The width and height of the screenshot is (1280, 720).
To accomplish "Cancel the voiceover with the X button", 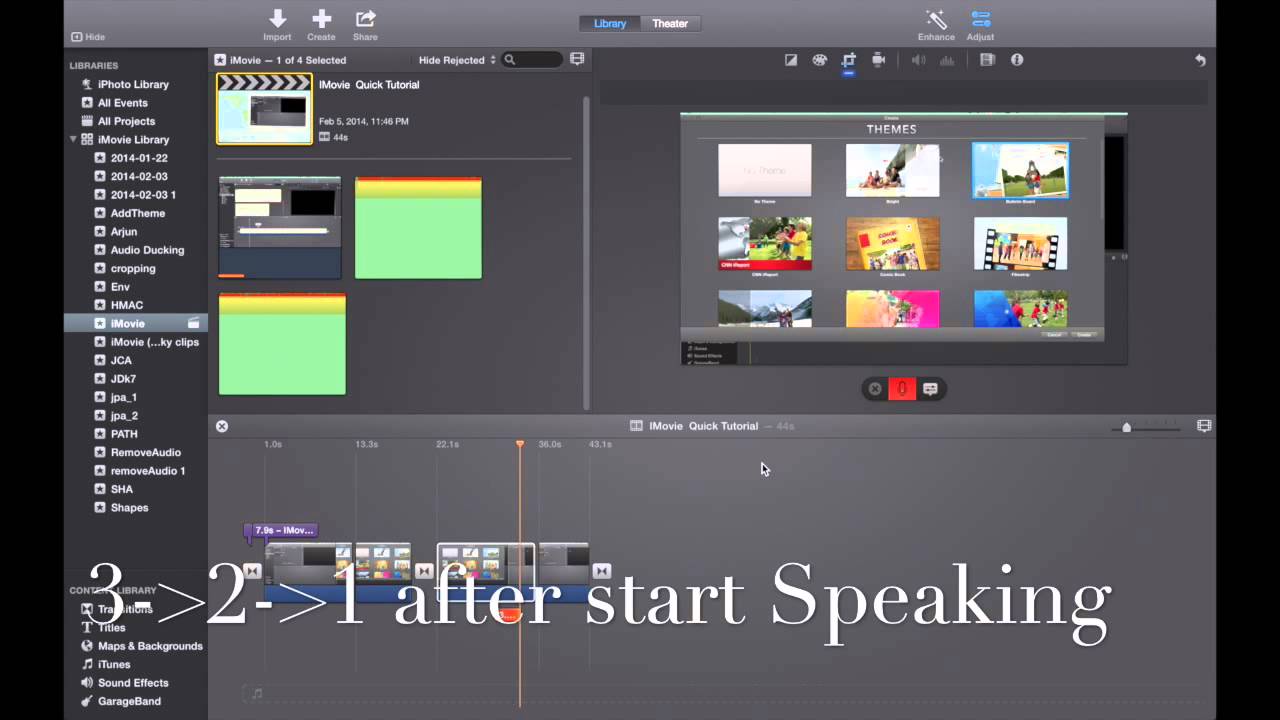I will (875, 389).
